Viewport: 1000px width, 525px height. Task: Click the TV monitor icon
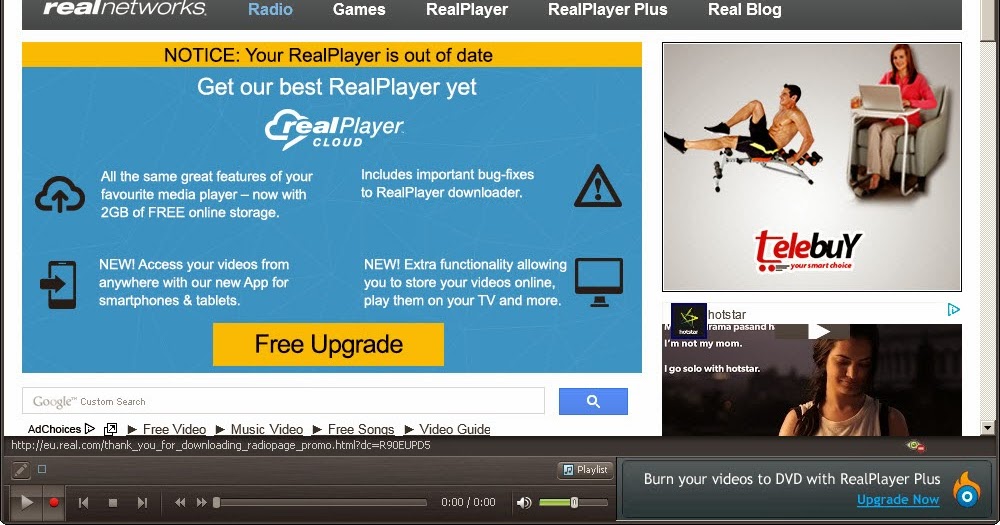coord(599,282)
